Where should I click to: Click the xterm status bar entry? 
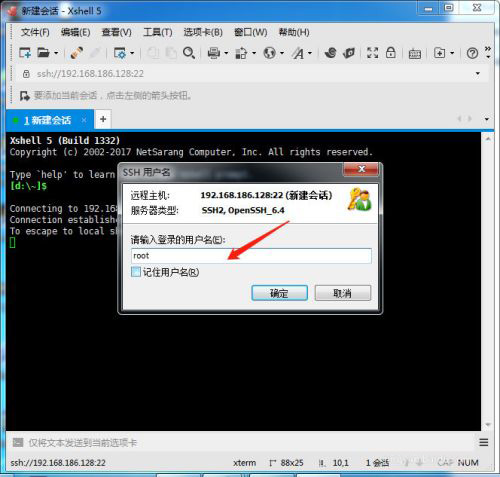[x=245, y=463]
